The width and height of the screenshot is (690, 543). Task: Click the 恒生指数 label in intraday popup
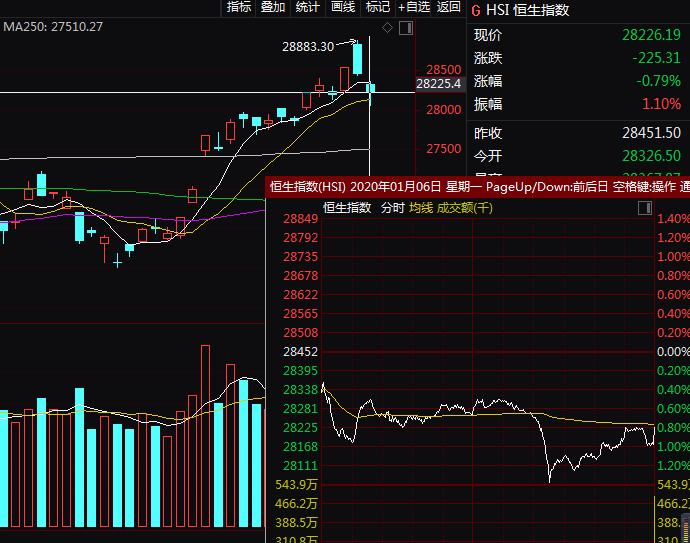coord(347,208)
